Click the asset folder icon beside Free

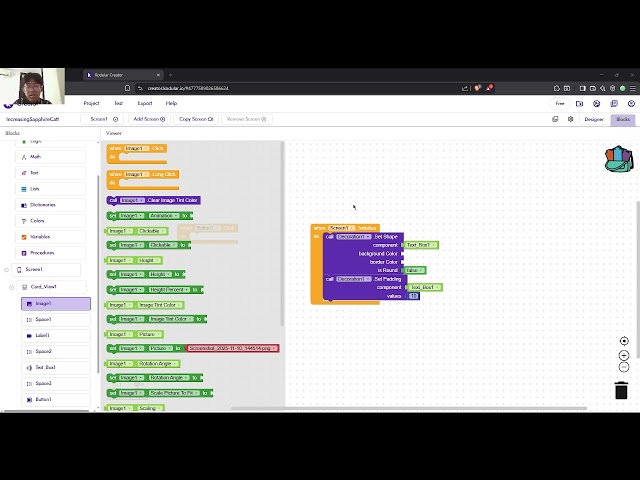579,104
